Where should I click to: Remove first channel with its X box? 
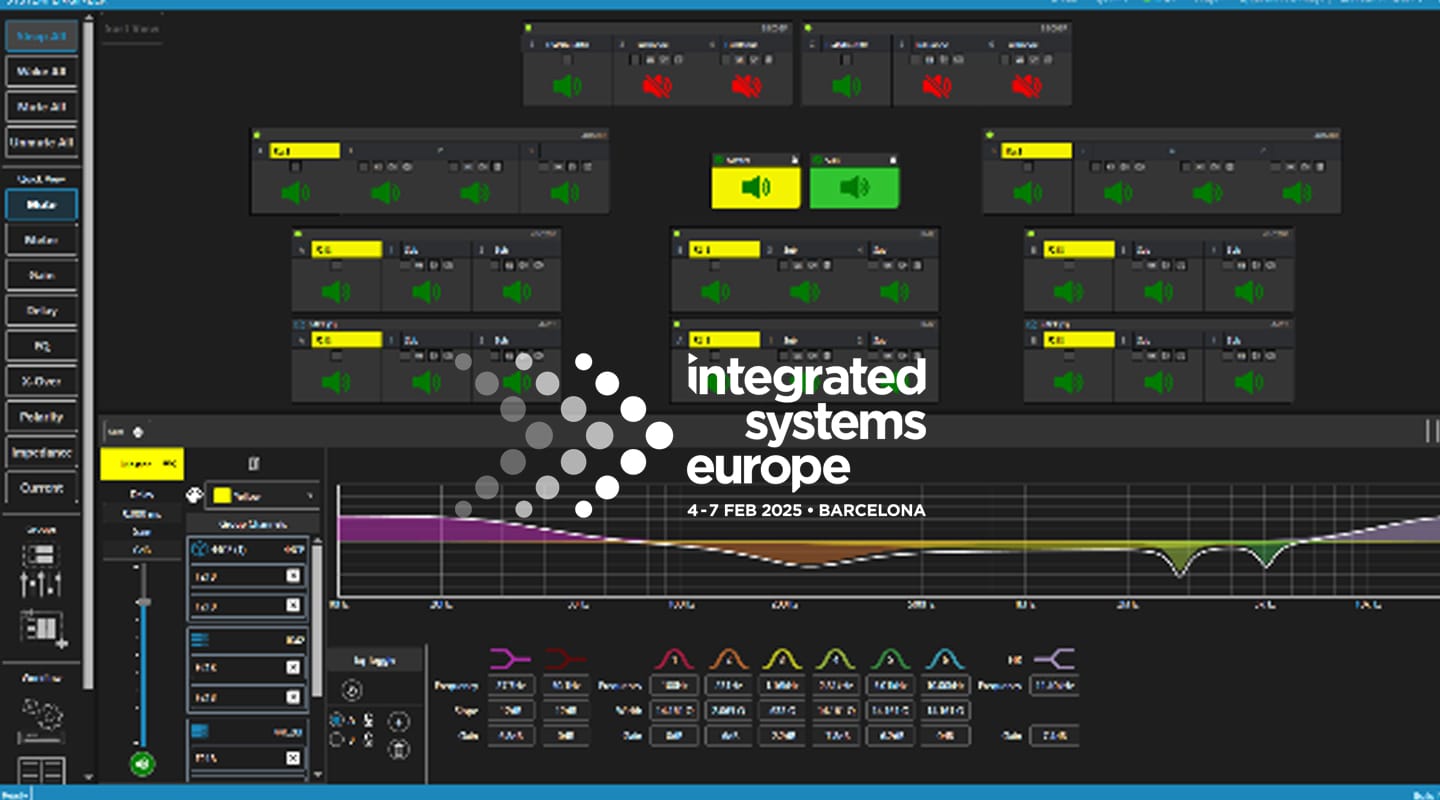tap(293, 575)
